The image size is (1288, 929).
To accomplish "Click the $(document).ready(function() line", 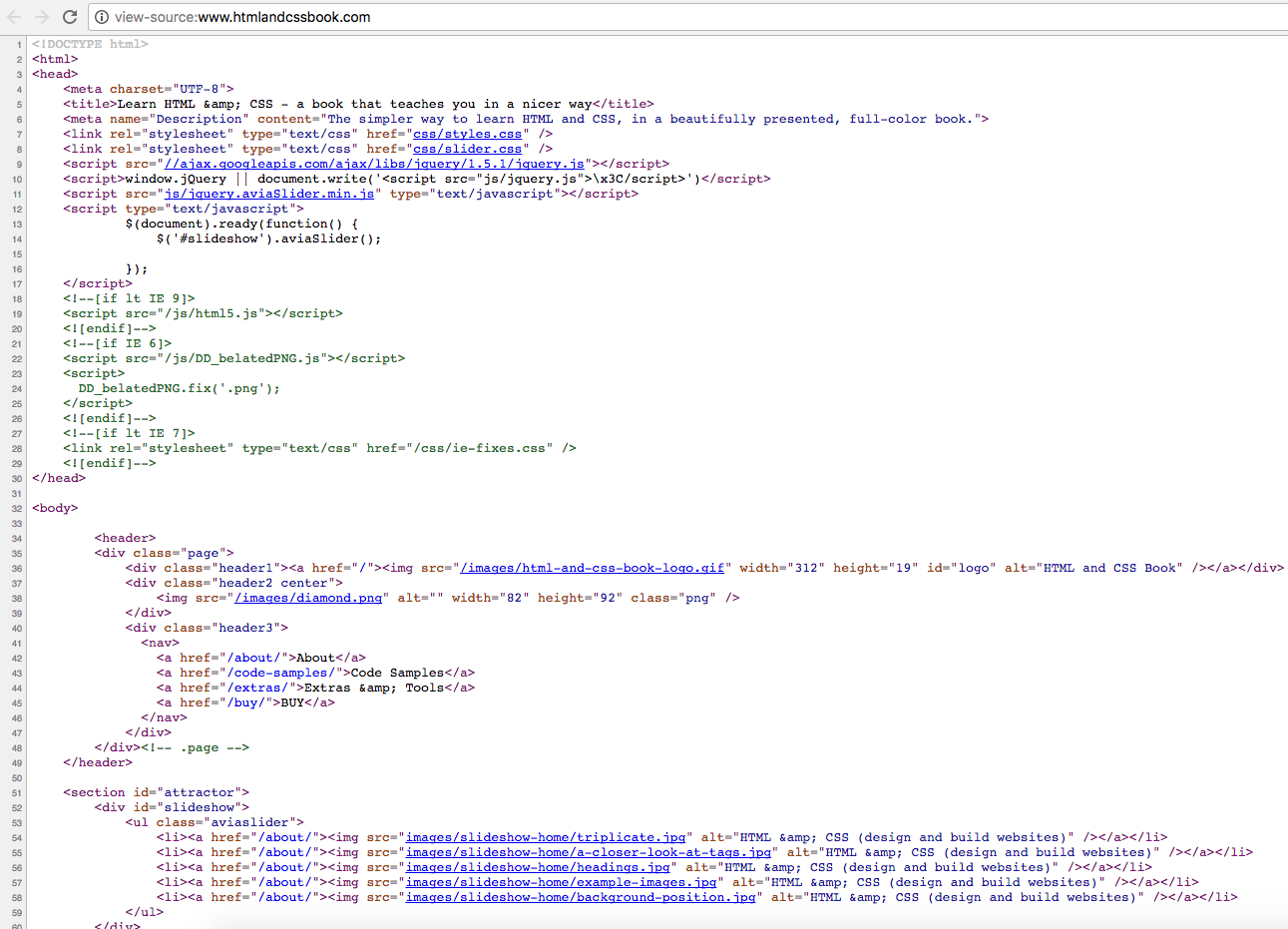I will [241, 224].
